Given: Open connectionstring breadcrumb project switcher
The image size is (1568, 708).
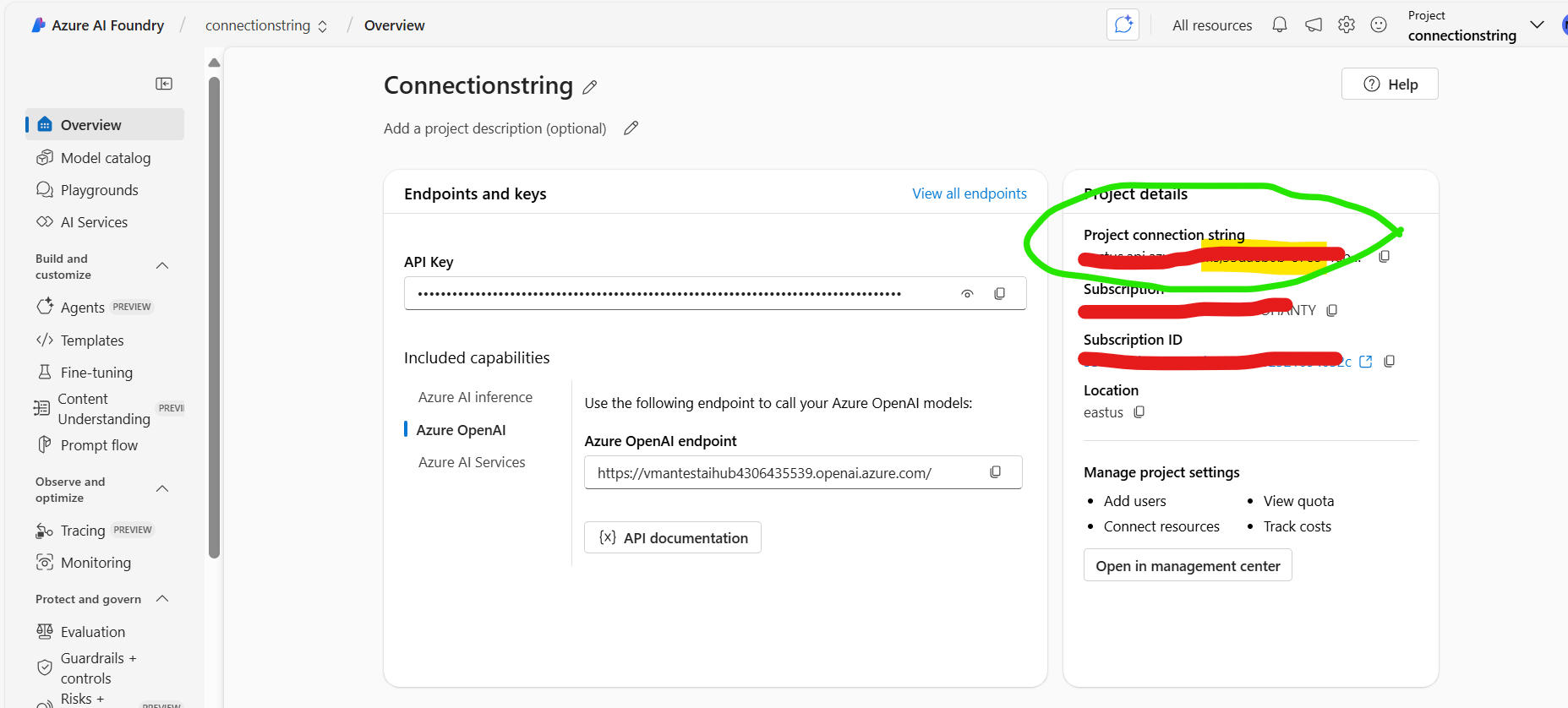Looking at the screenshot, I should tap(266, 25).
